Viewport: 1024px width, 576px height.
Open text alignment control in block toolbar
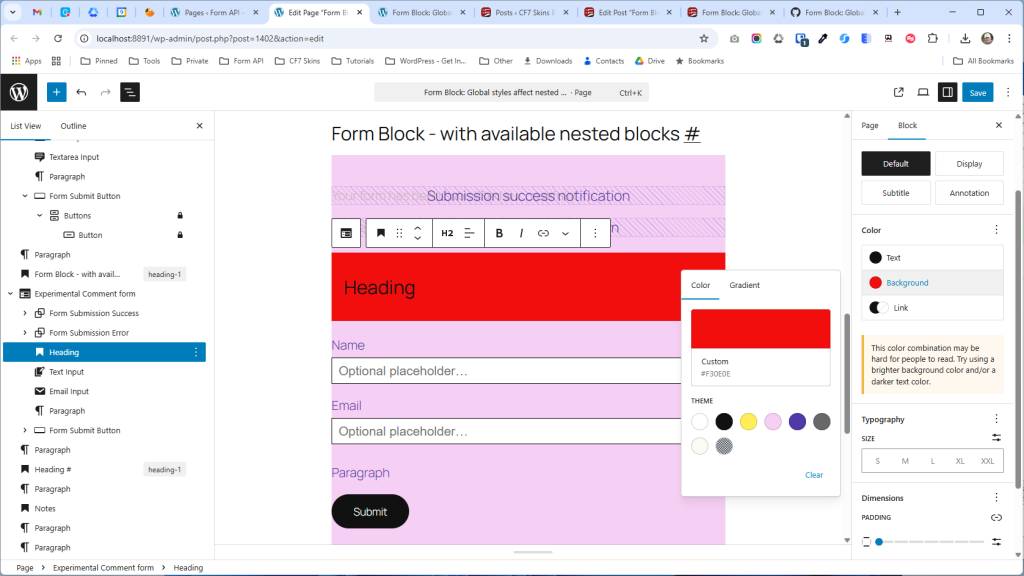(469, 233)
